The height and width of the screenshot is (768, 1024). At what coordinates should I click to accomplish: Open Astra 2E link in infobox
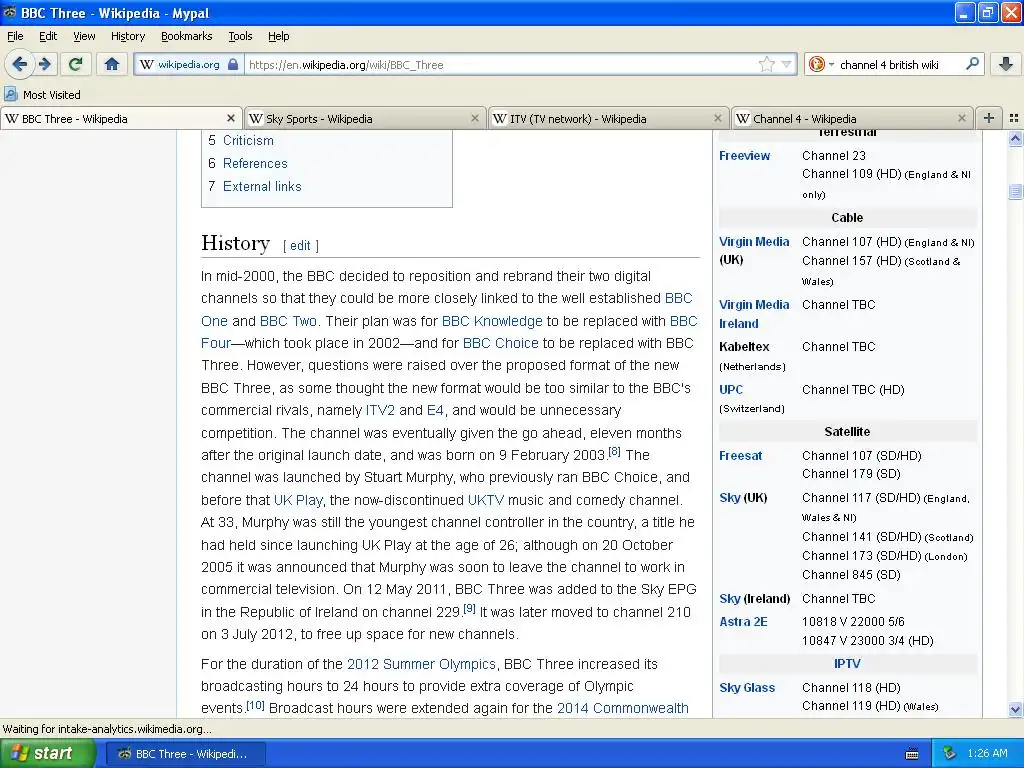pos(743,621)
